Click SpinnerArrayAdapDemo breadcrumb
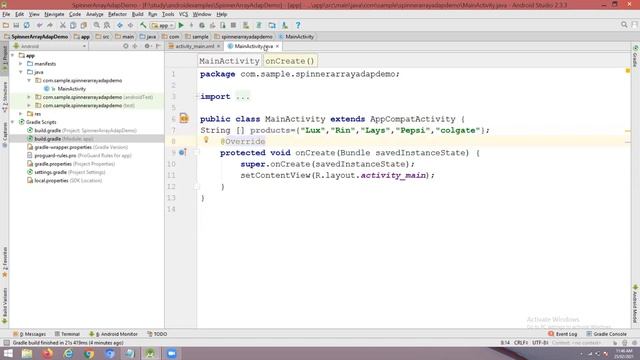This screenshot has height=360, width=640. tap(36, 37)
